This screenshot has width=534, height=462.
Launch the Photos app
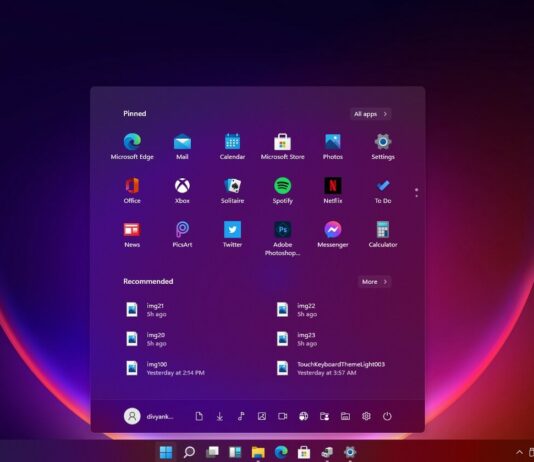[333, 146]
